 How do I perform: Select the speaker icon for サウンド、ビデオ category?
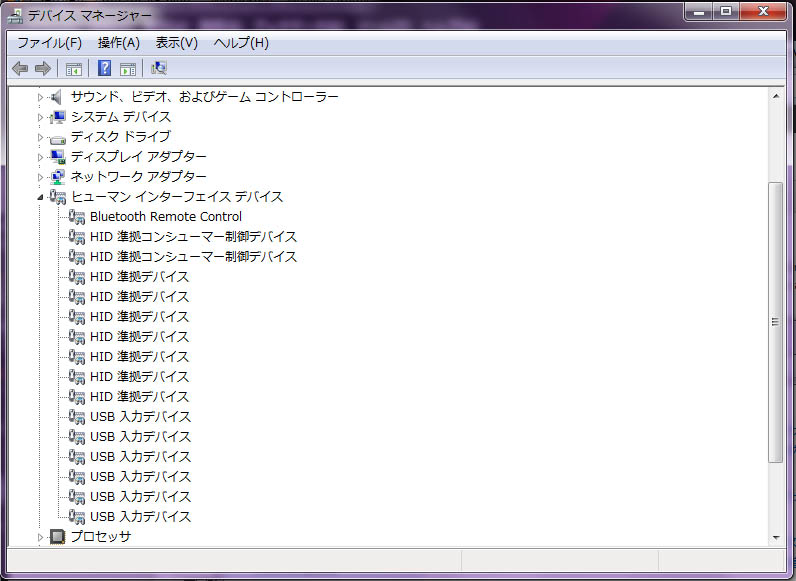click(x=57, y=96)
